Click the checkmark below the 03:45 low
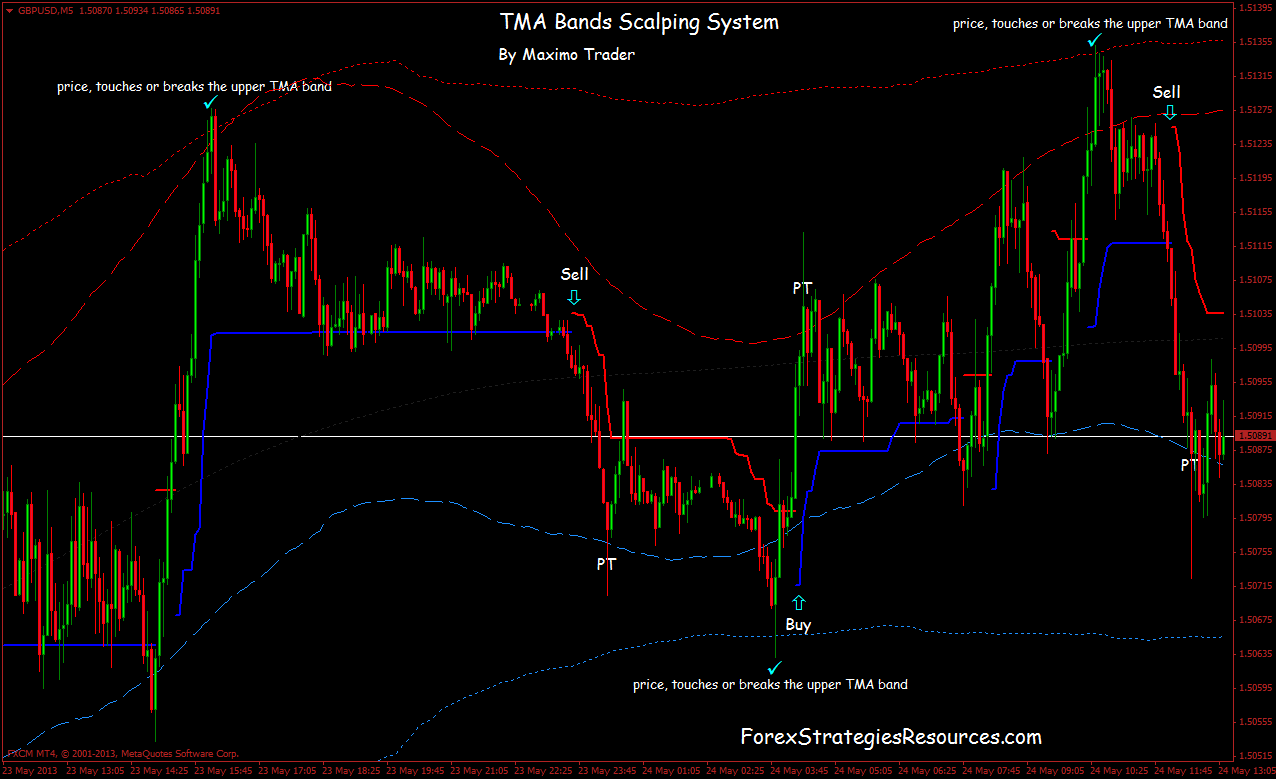Viewport: 1276px width, 779px height. (773, 667)
